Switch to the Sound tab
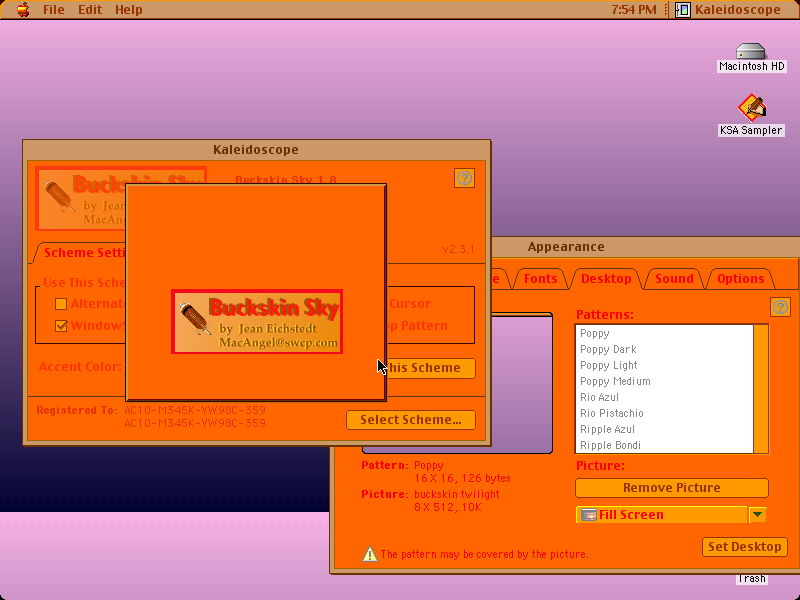Image resolution: width=800 pixels, height=600 pixels. [674, 279]
